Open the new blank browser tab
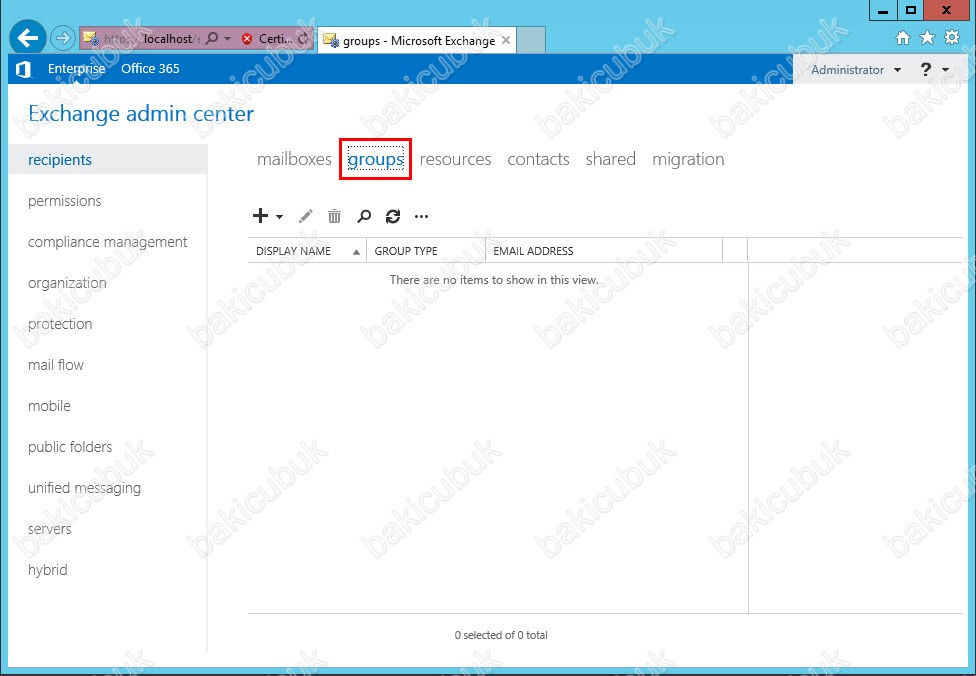 click(531, 40)
